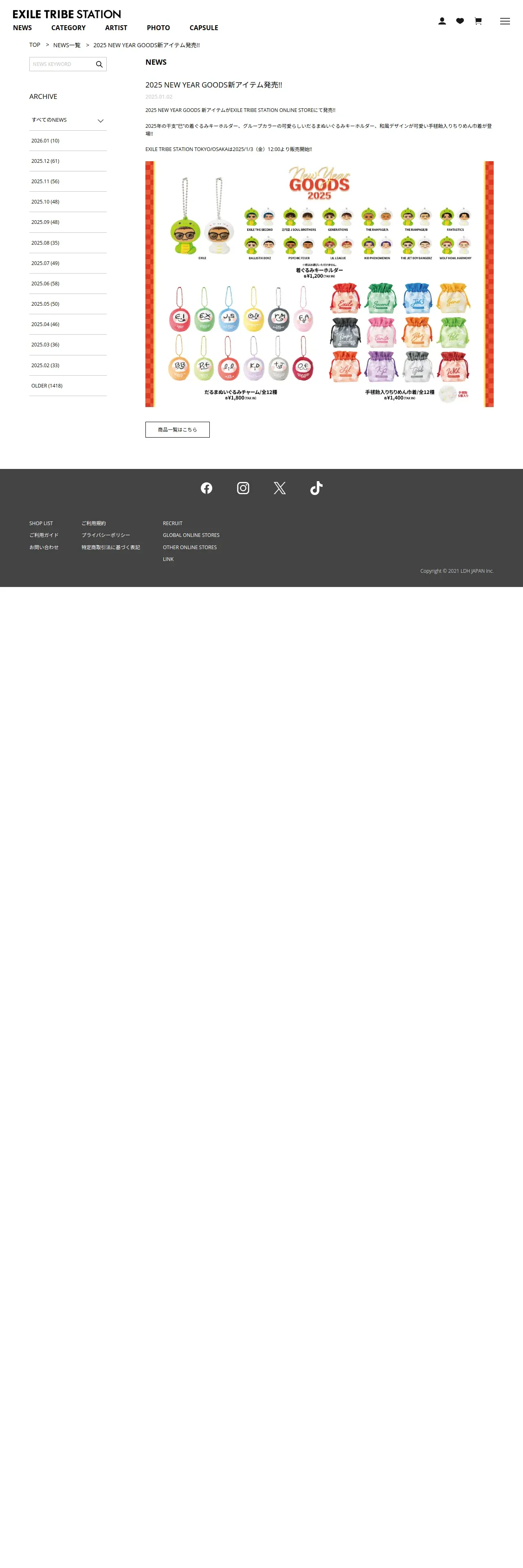
Task: Open RECRUIT footer link
Action: click(173, 523)
